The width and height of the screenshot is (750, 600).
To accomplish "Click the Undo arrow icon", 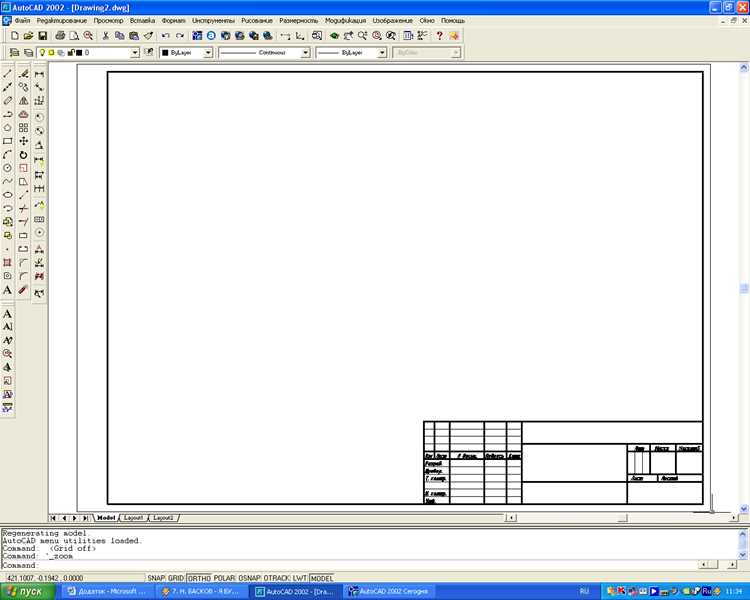I will 165,36.
